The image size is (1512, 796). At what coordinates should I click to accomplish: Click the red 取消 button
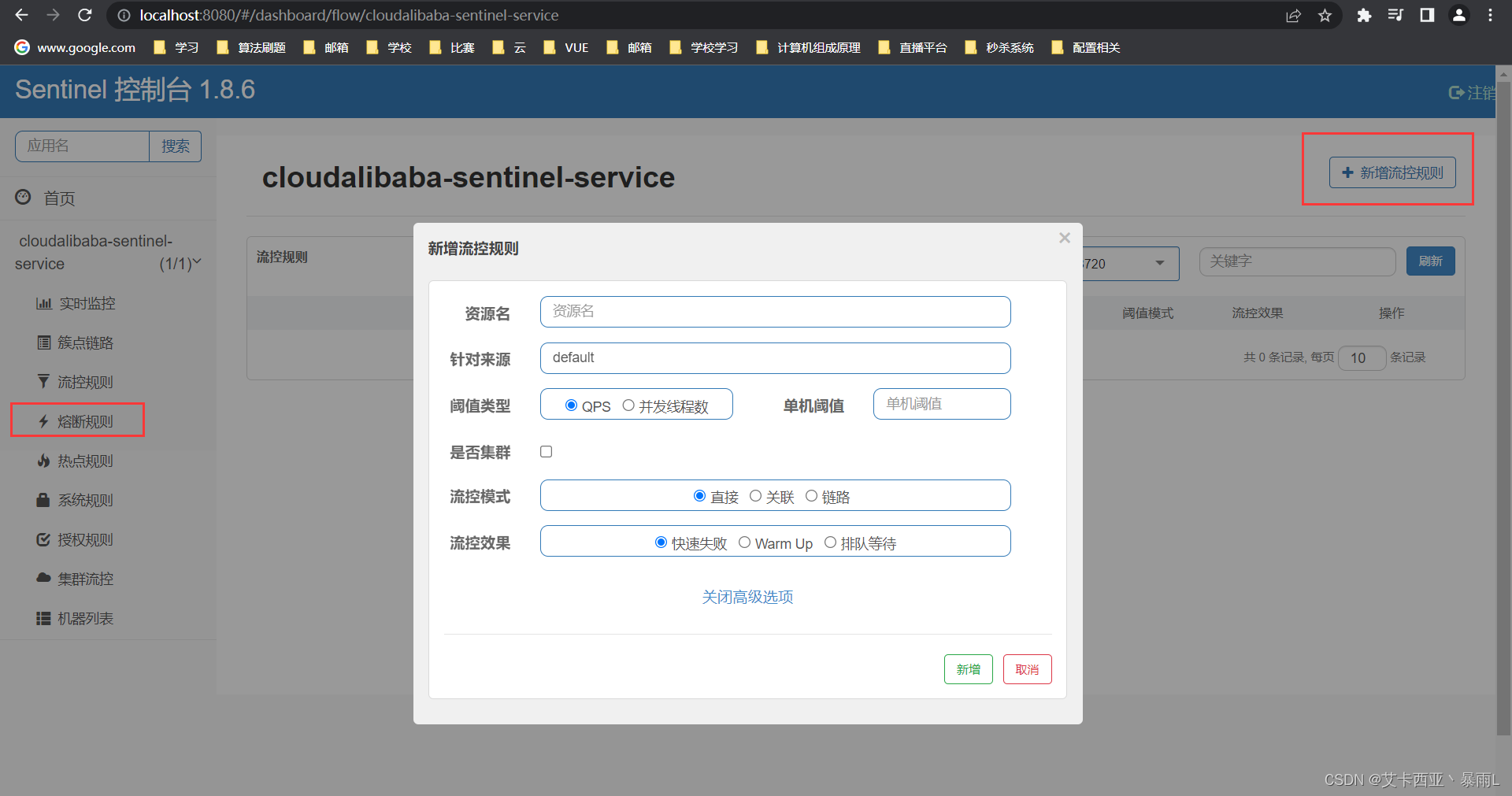click(1028, 669)
